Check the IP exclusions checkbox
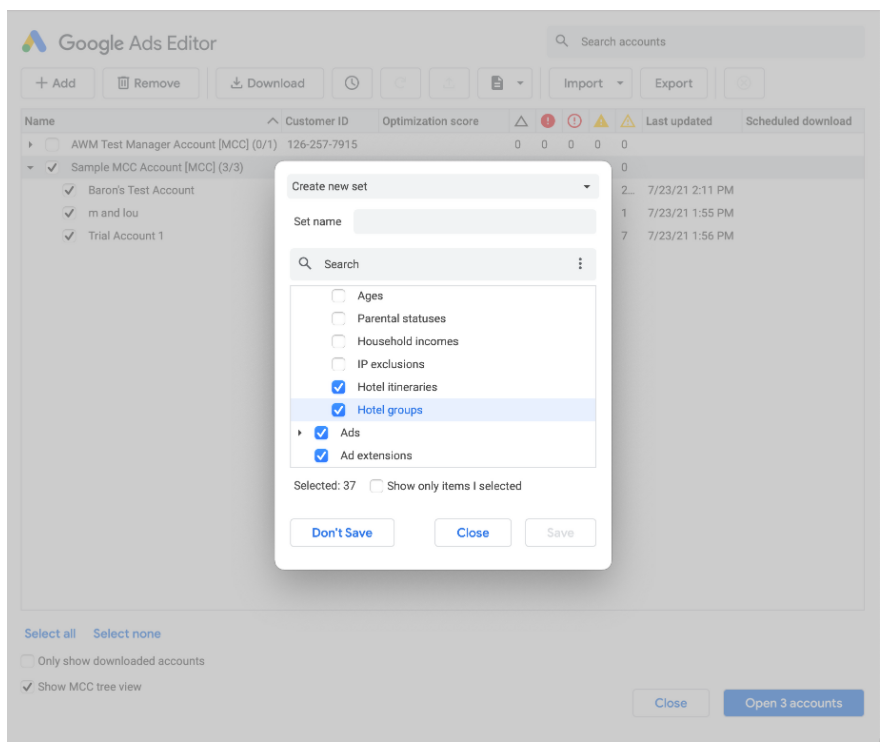This screenshot has height=748, width=891. 338,364
